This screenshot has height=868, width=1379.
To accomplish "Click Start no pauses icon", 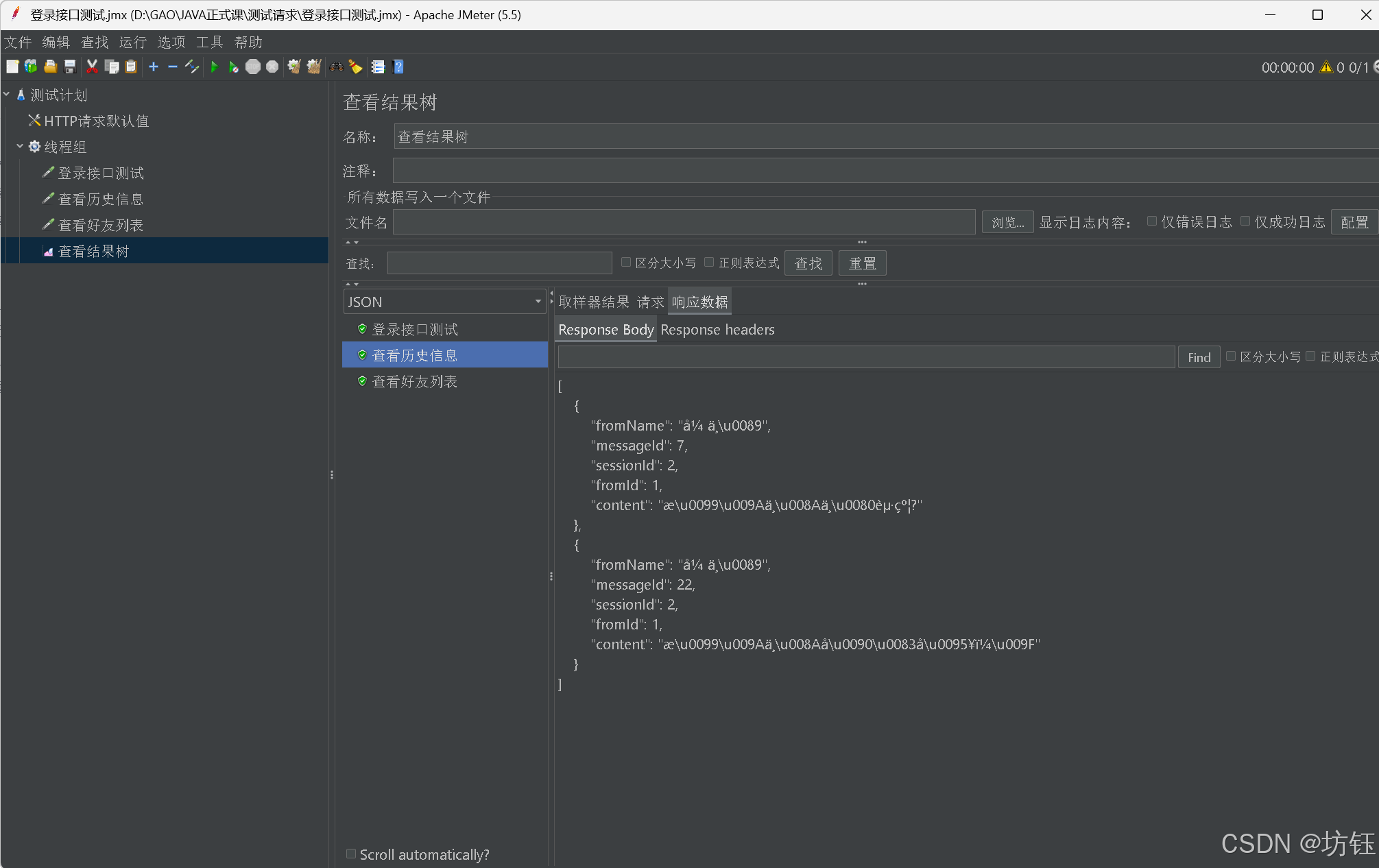I will [x=234, y=67].
